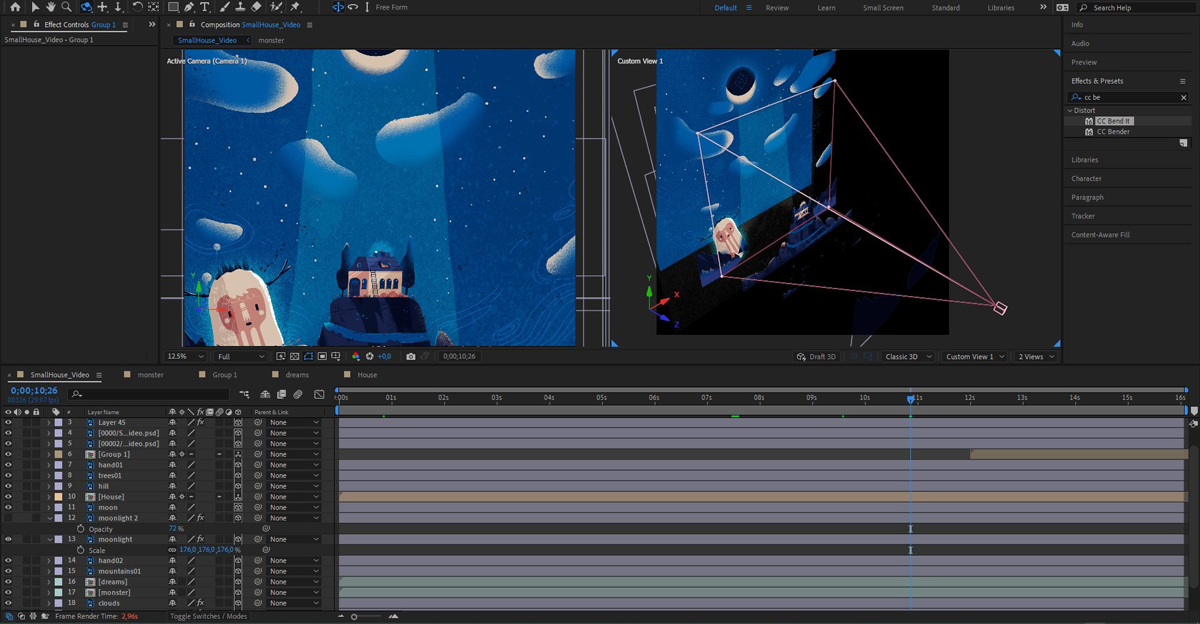The image size is (1200, 624).
Task: Hide the hill layer
Action: click(9, 486)
